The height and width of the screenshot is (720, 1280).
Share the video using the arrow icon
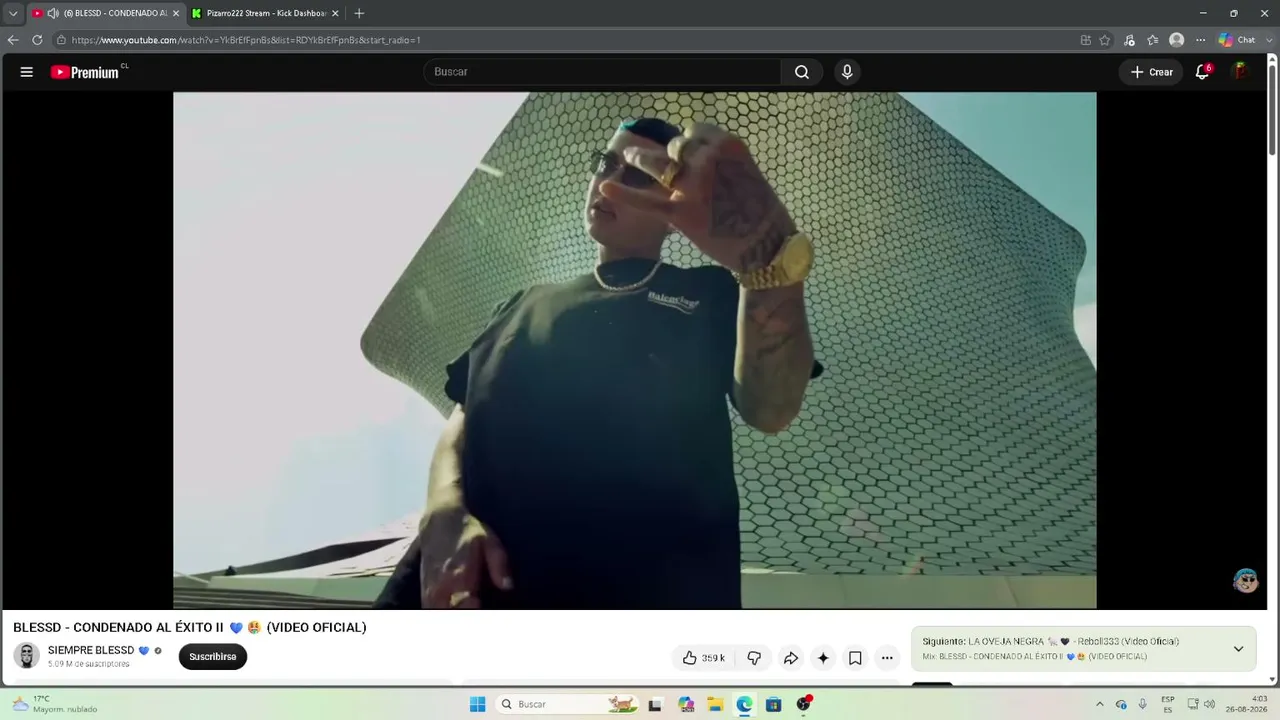[790, 658]
